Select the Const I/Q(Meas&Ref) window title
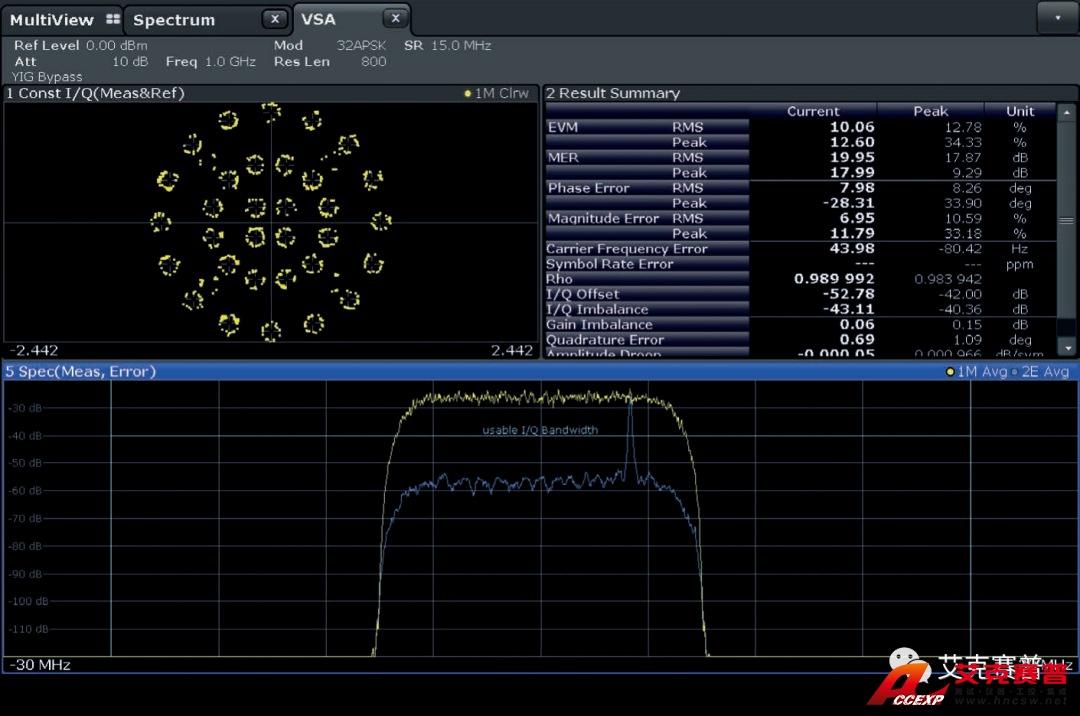This screenshot has width=1080, height=716. (x=96, y=94)
